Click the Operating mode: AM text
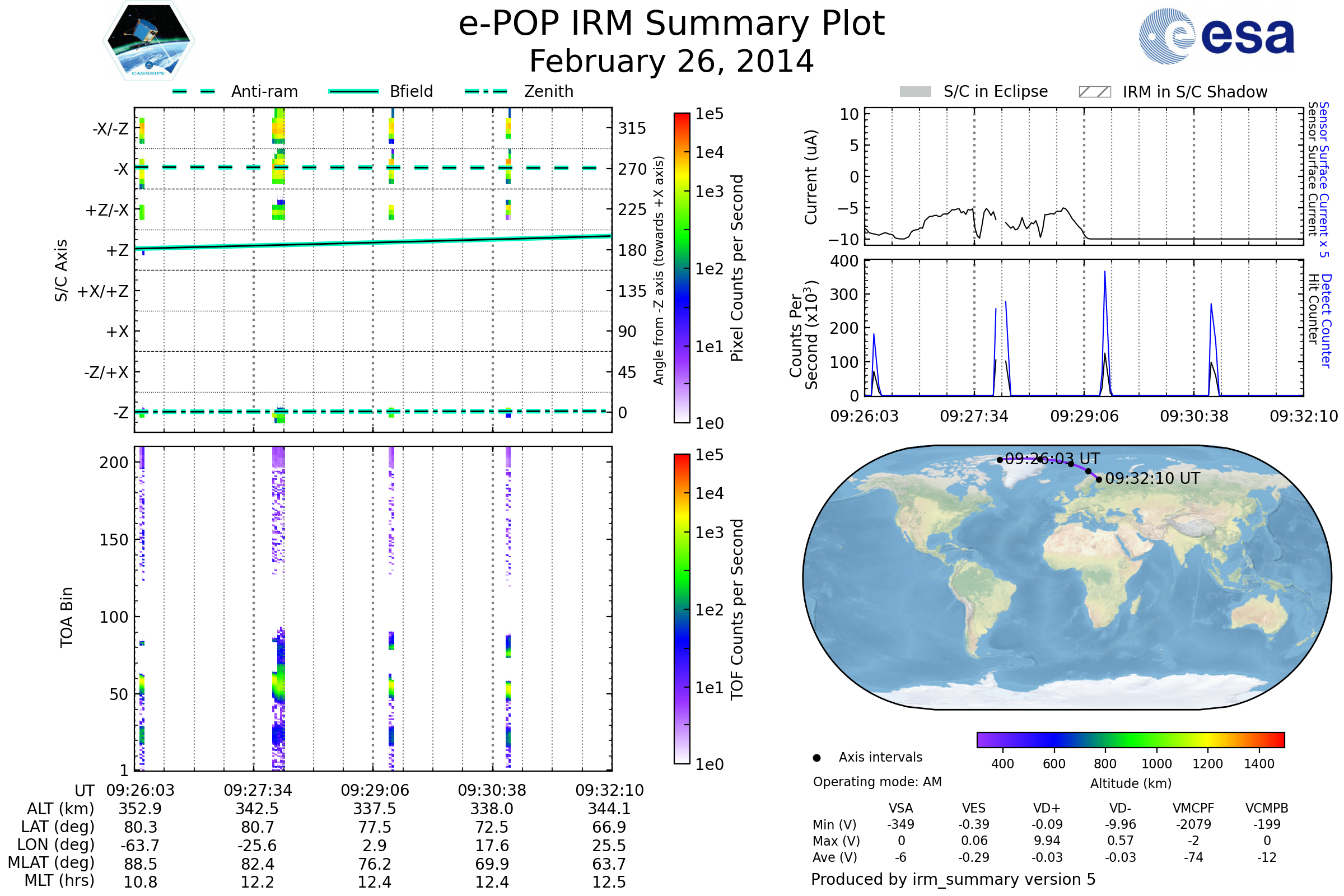This screenshot has height=896, width=1344. pyautogui.click(x=877, y=782)
